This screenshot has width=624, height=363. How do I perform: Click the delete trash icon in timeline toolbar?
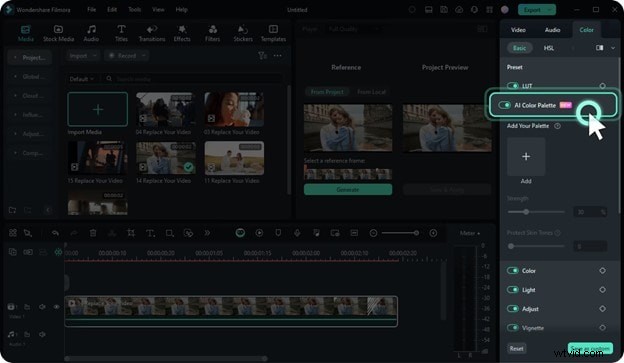click(x=93, y=233)
